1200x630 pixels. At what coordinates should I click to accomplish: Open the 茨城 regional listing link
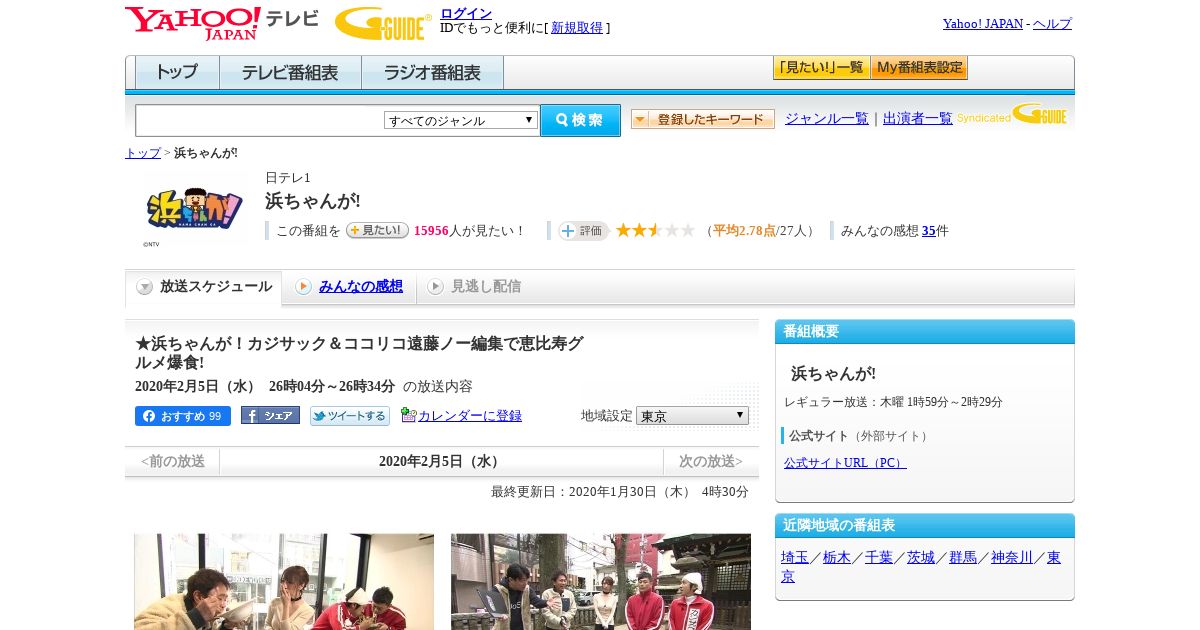click(921, 558)
